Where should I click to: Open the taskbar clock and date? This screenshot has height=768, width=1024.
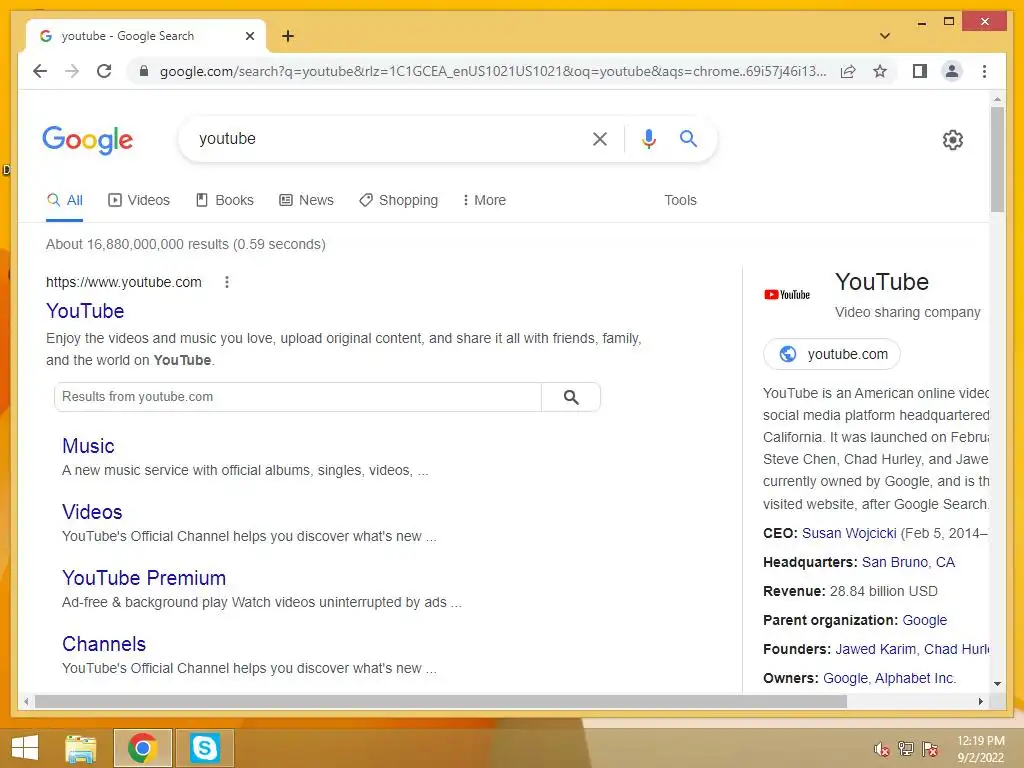pyautogui.click(x=980, y=749)
